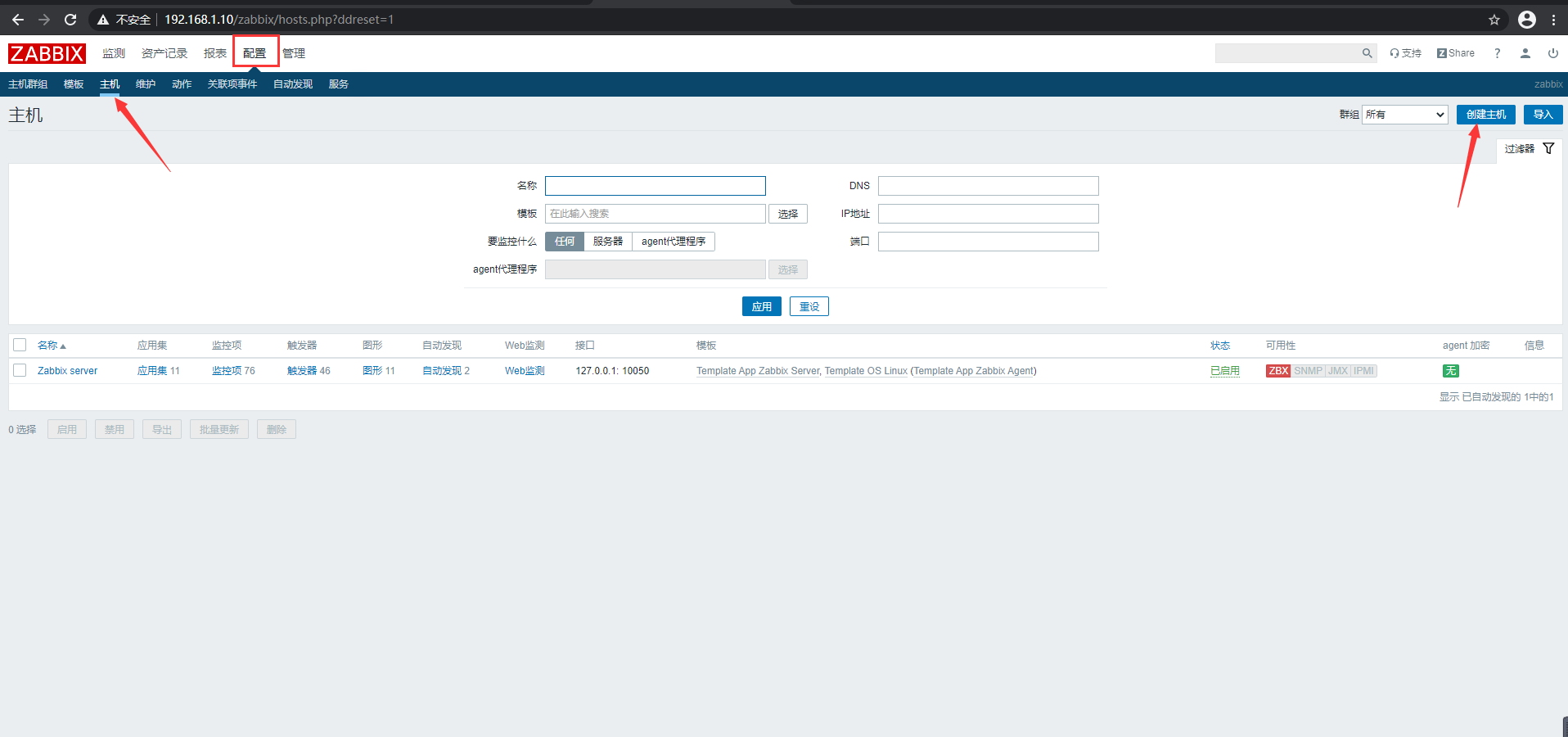Toggle the 过滤器 filter funnel icon
The height and width of the screenshot is (737, 1568).
tap(1548, 148)
